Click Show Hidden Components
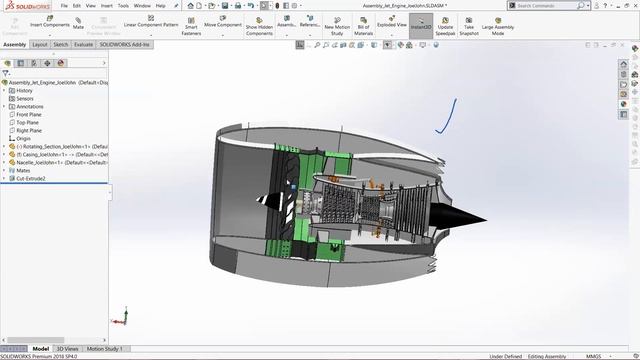 pos(259,27)
